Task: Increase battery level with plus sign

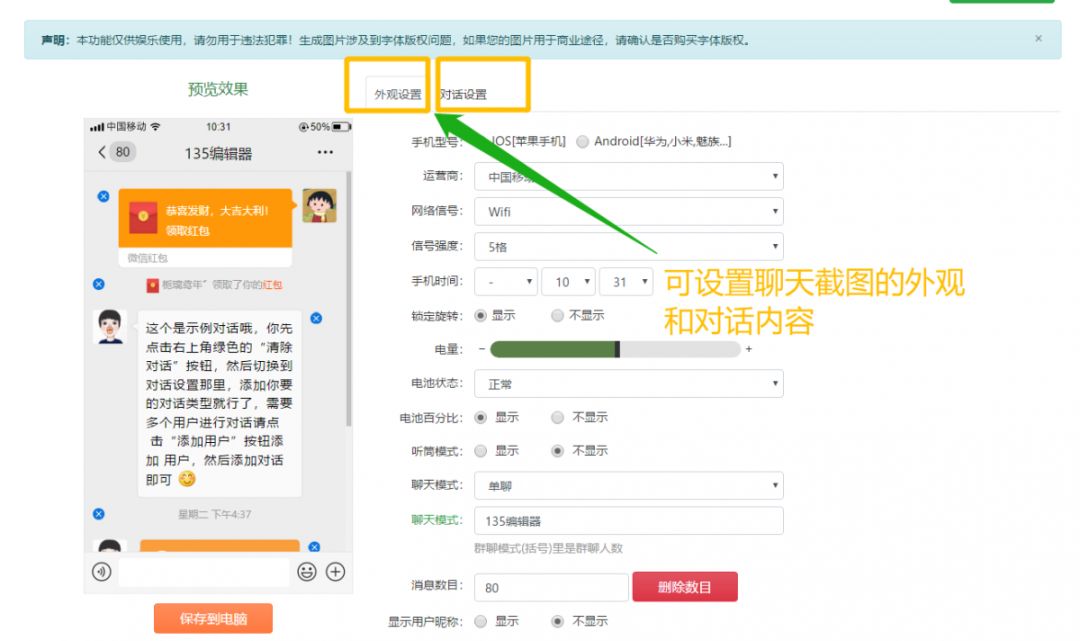Action: [749, 349]
